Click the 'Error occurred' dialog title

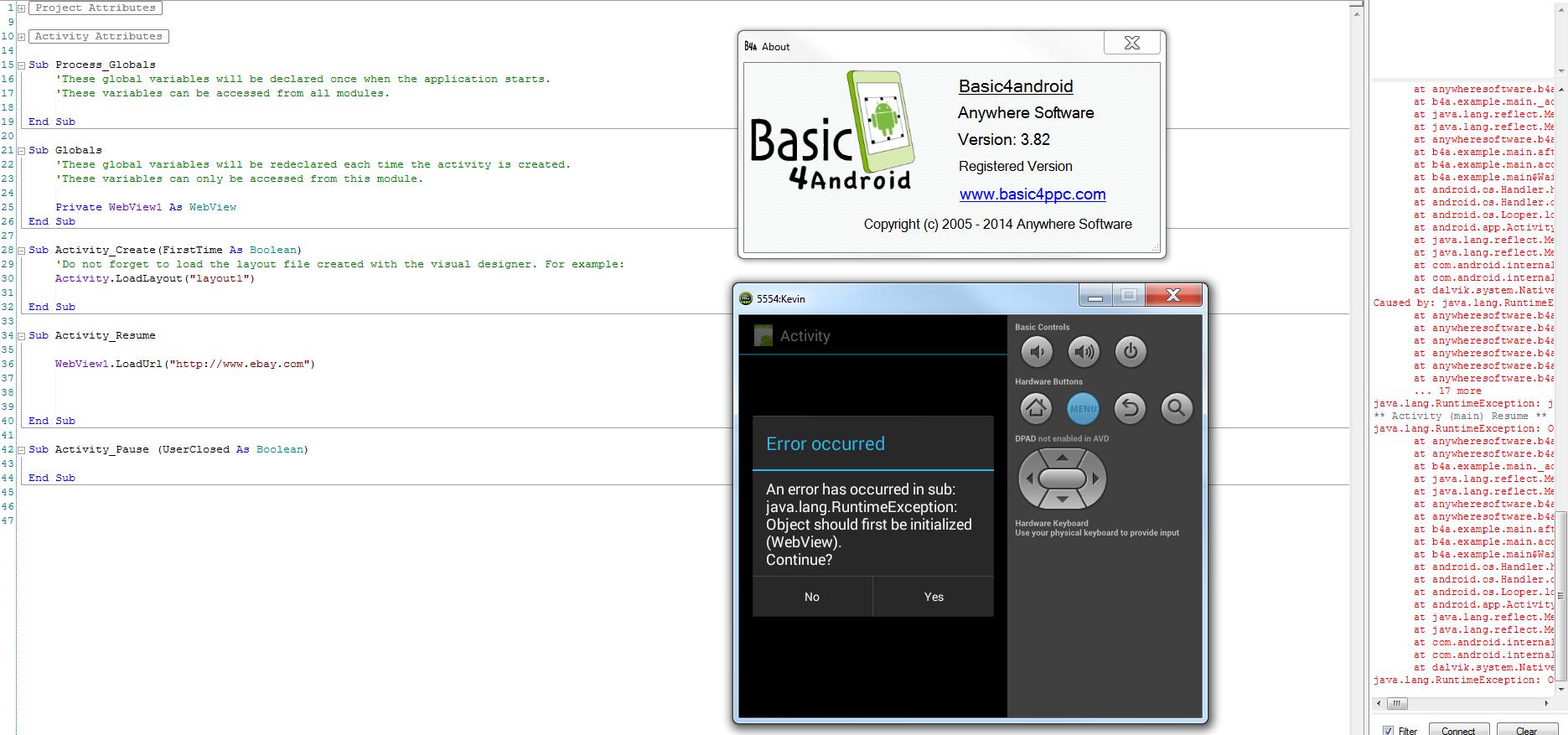(x=825, y=444)
